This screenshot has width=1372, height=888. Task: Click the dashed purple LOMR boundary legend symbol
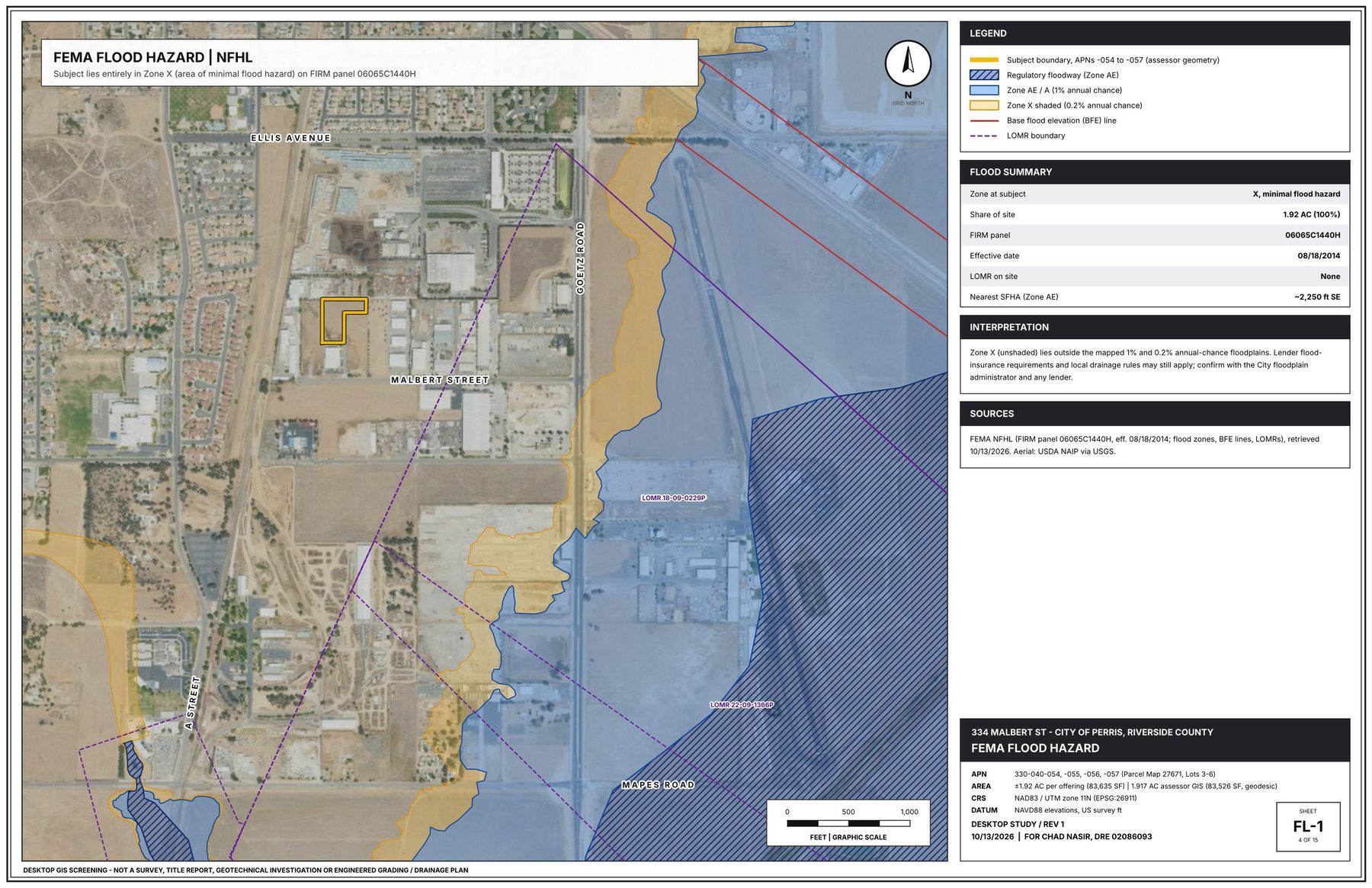coord(984,136)
